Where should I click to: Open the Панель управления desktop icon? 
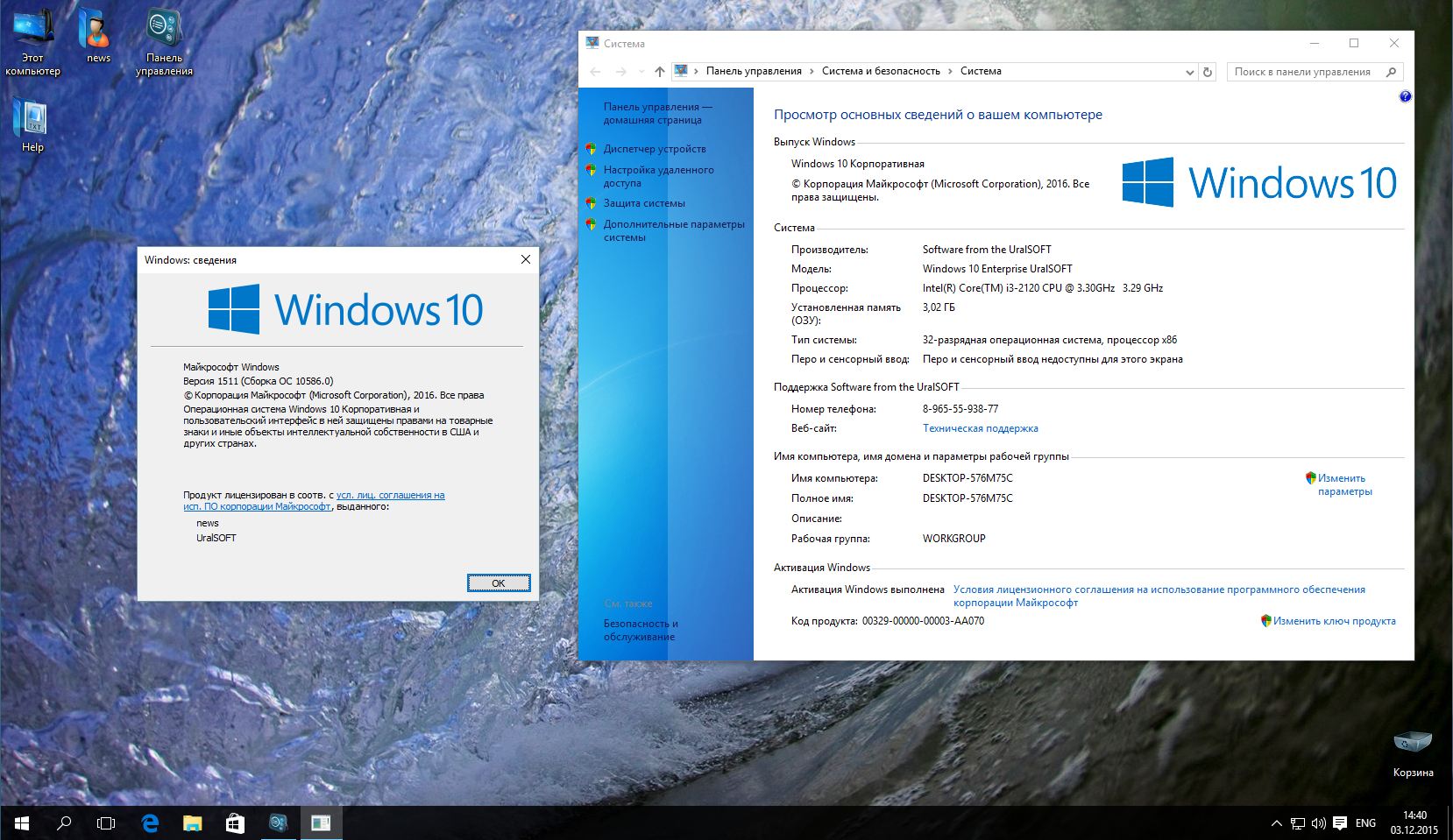coord(164,42)
